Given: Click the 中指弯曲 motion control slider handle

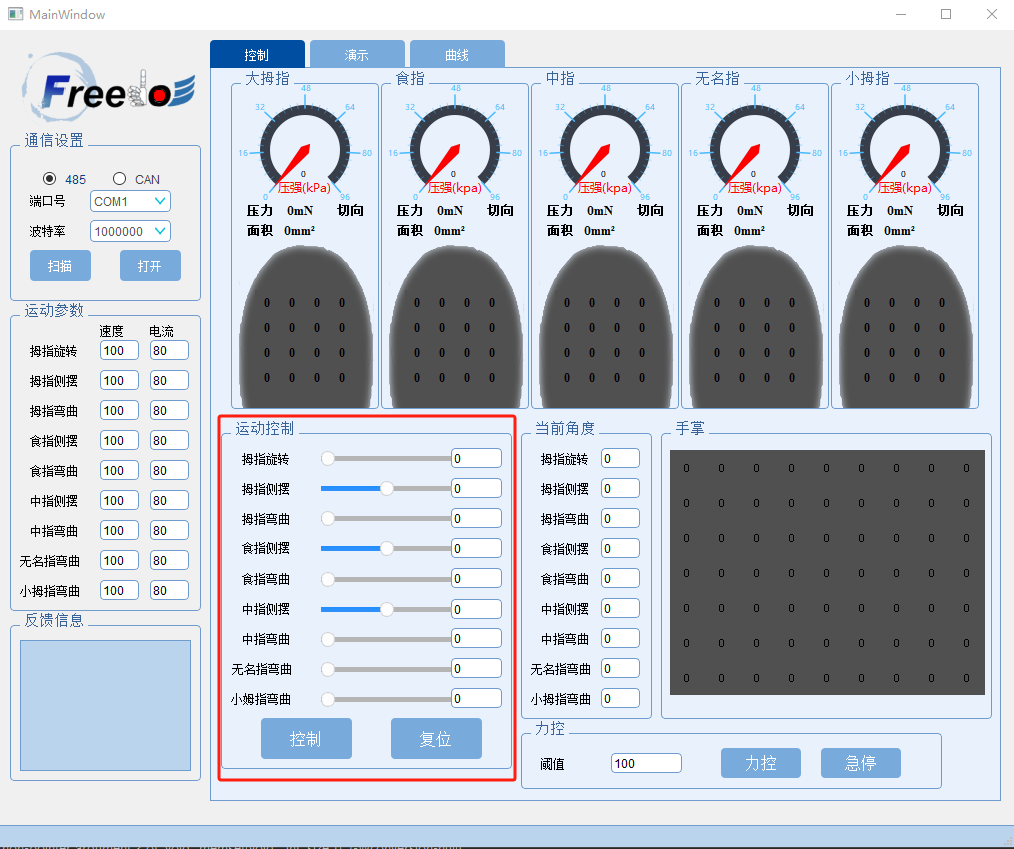Looking at the screenshot, I should click(328, 639).
